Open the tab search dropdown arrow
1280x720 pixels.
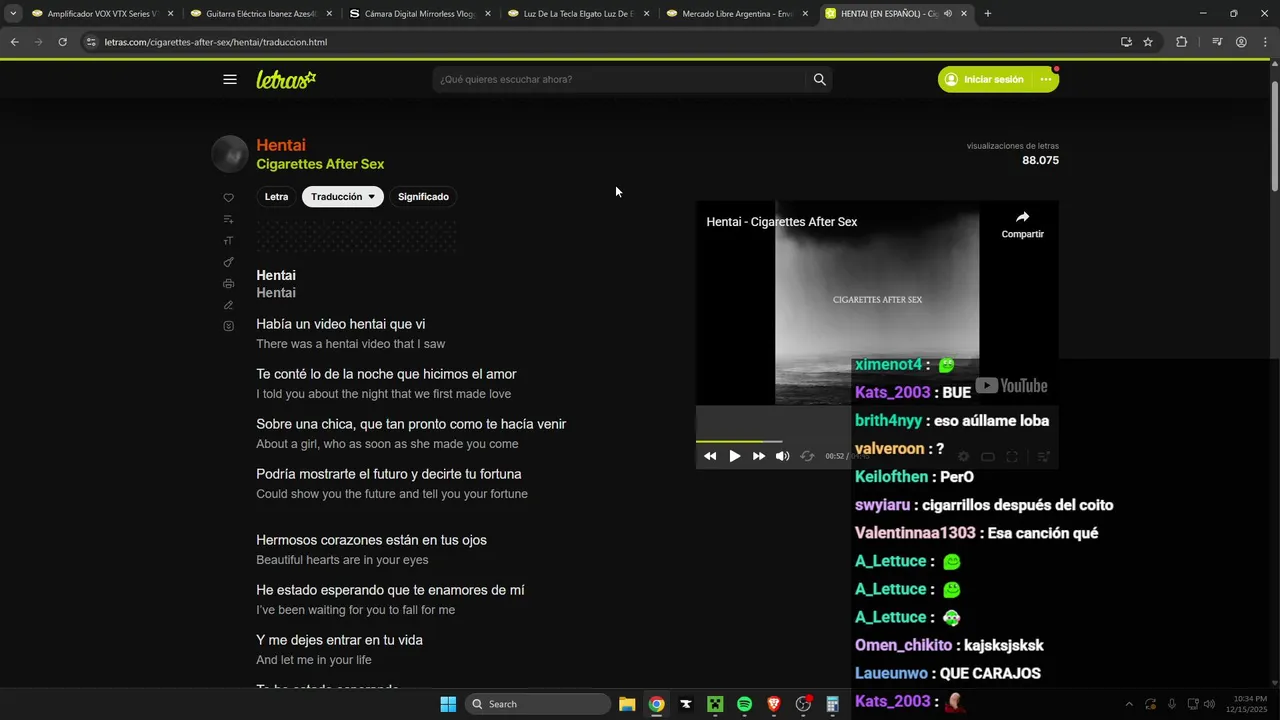12,14
